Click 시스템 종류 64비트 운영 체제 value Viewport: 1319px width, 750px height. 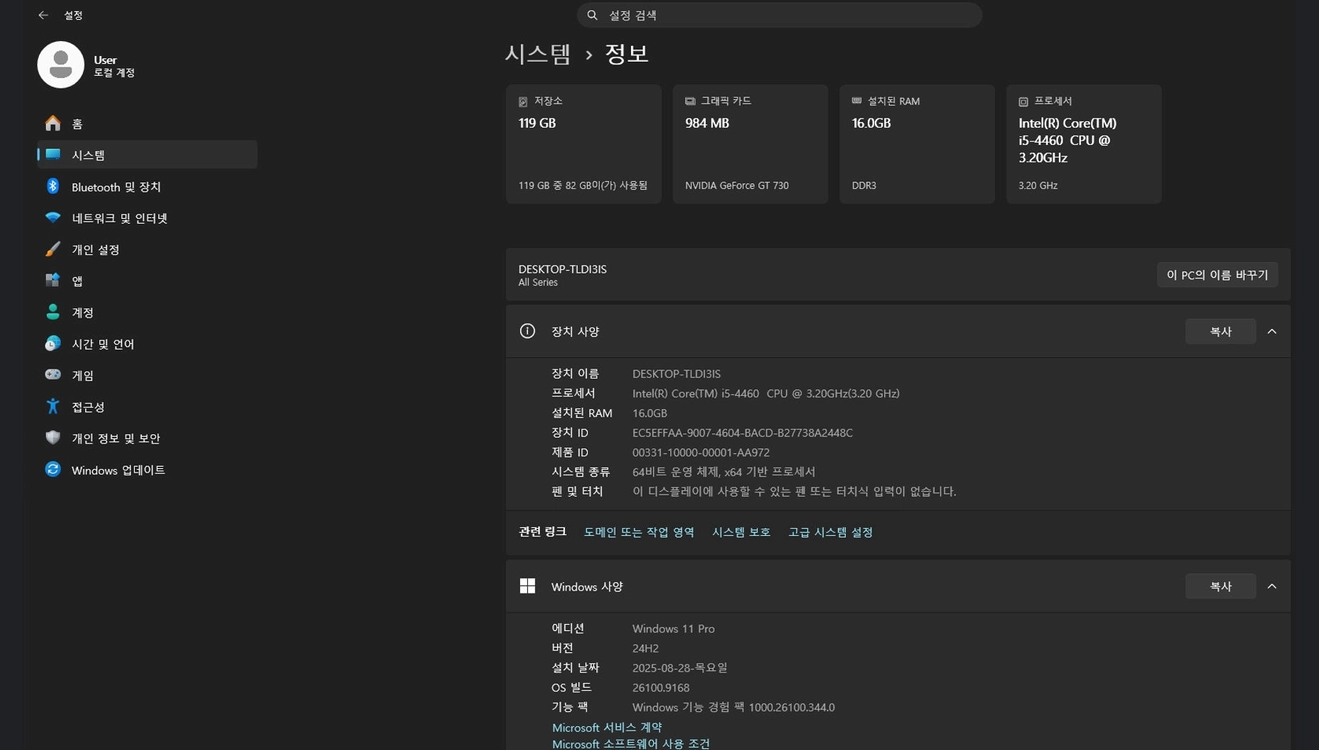(724, 472)
